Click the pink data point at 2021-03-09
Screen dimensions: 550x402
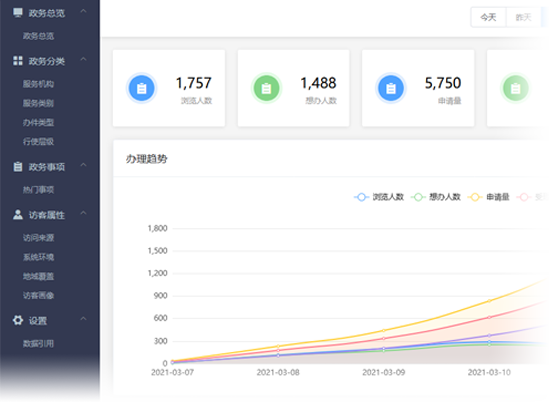coord(384,339)
